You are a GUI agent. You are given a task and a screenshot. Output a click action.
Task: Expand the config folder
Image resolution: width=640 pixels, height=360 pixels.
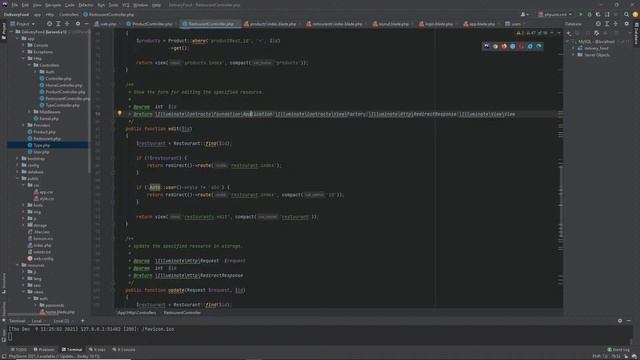(x=18, y=165)
